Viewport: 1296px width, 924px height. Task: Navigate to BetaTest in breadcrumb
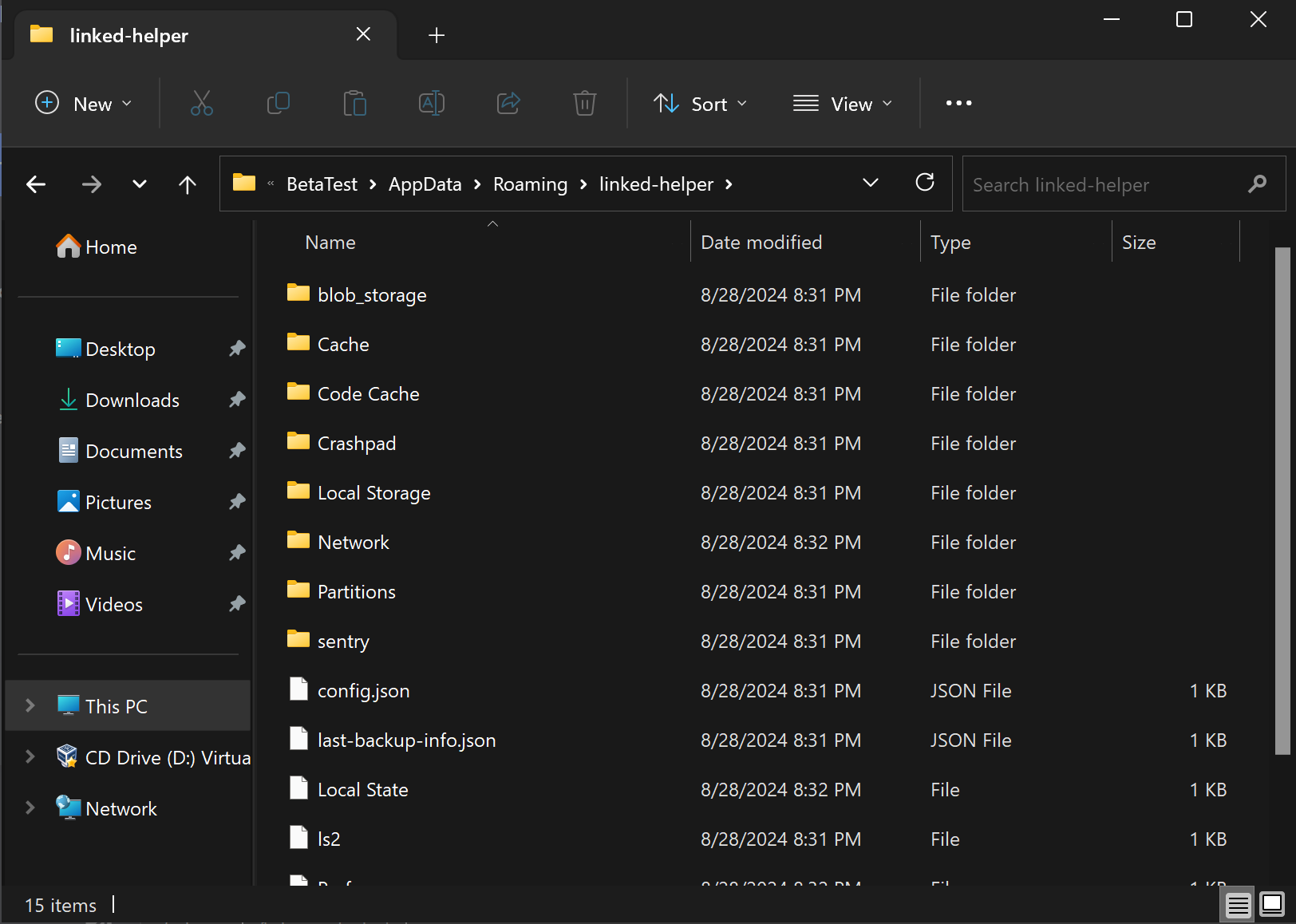(x=322, y=184)
